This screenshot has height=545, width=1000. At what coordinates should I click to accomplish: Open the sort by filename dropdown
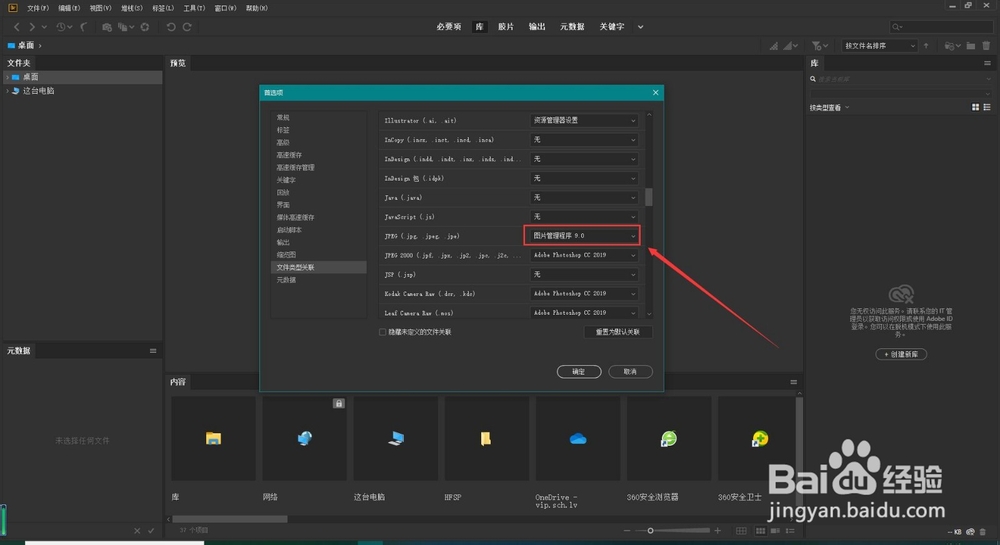coord(879,46)
